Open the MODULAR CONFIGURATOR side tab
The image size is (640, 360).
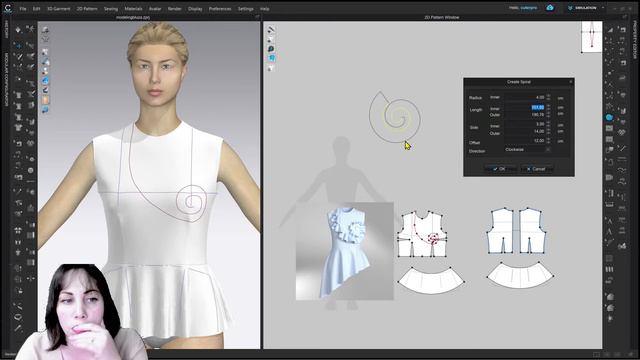(6, 80)
